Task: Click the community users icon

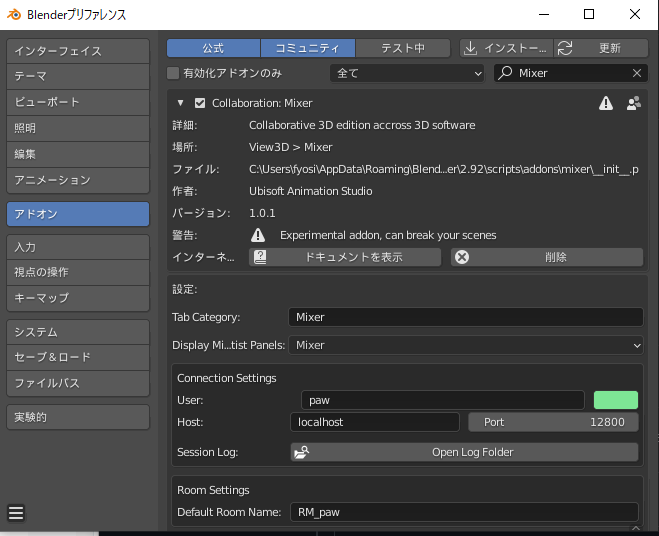Action: point(634,103)
